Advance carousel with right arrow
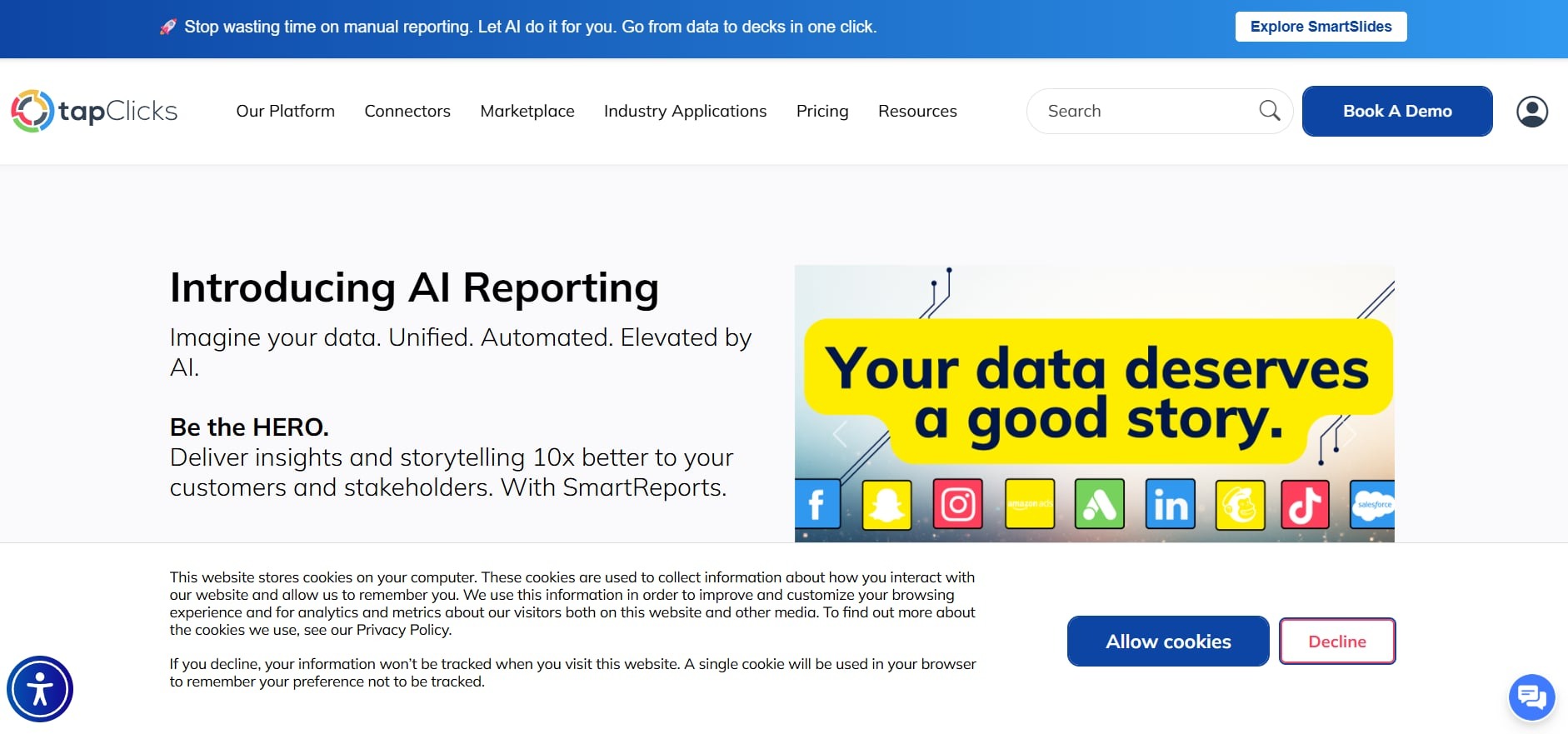Screen dimensions: 1568x734 (1350, 434)
